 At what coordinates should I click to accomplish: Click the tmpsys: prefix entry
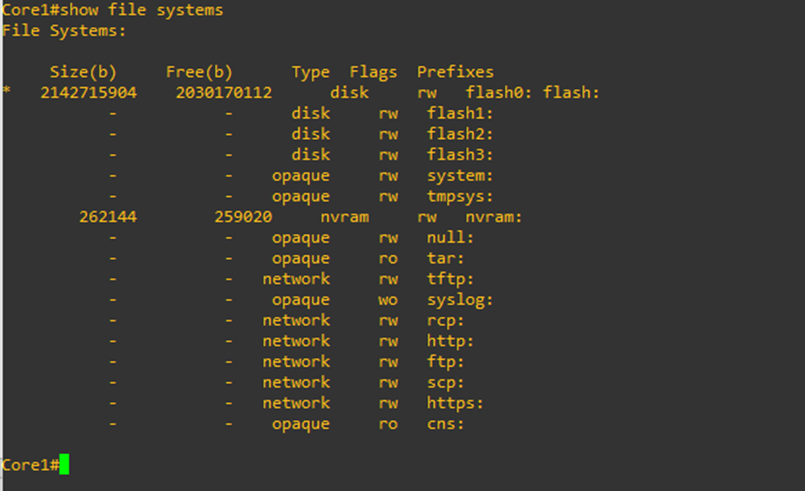[455, 196]
